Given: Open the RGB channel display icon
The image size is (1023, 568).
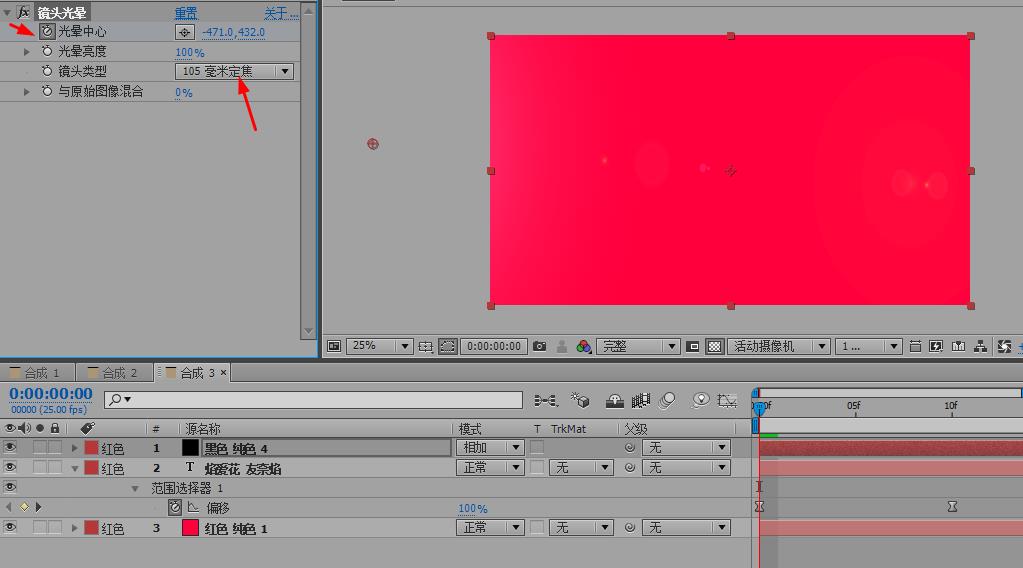Looking at the screenshot, I should tap(584, 346).
